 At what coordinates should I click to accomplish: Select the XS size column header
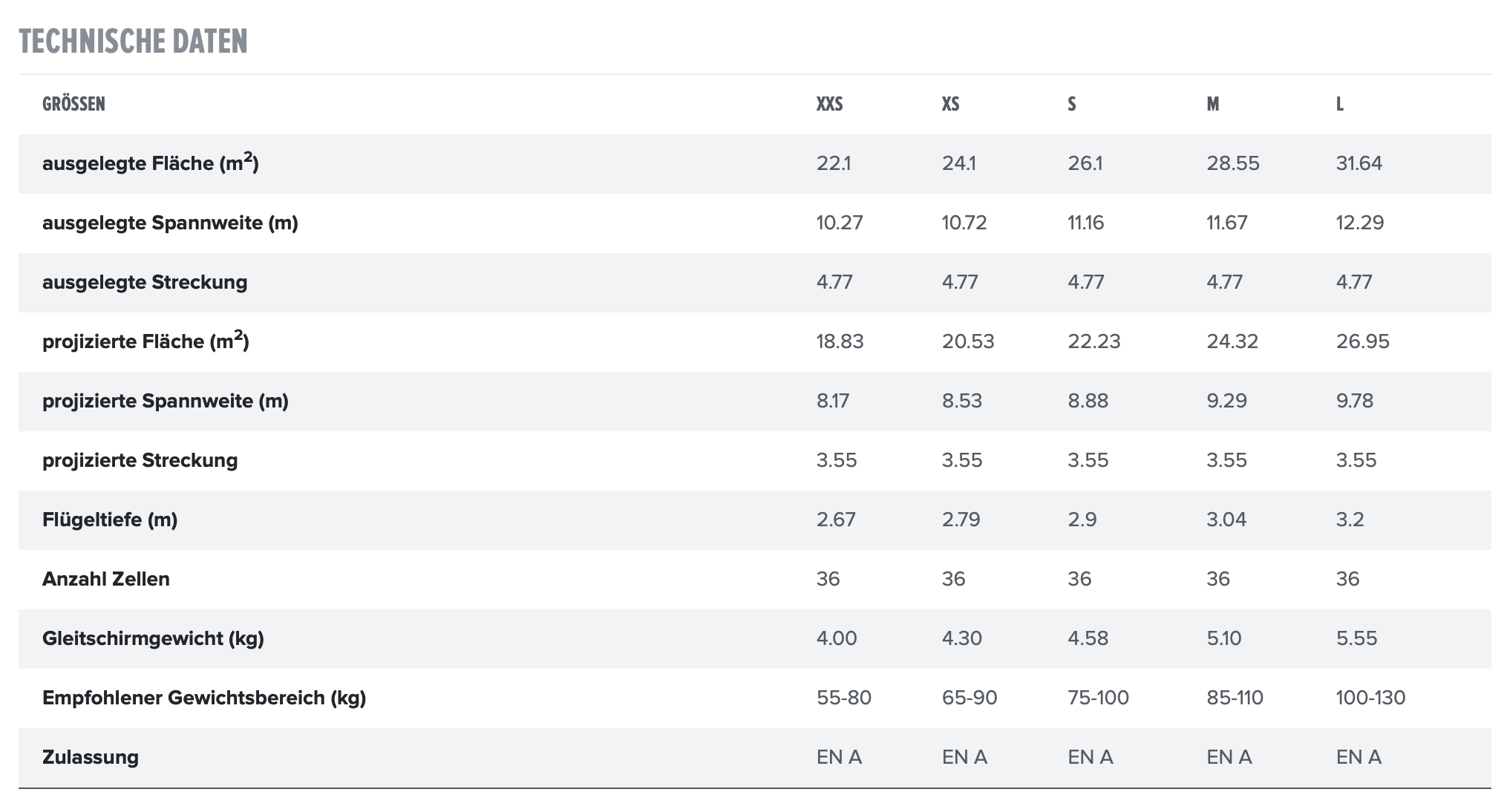[x=950, y=104]
